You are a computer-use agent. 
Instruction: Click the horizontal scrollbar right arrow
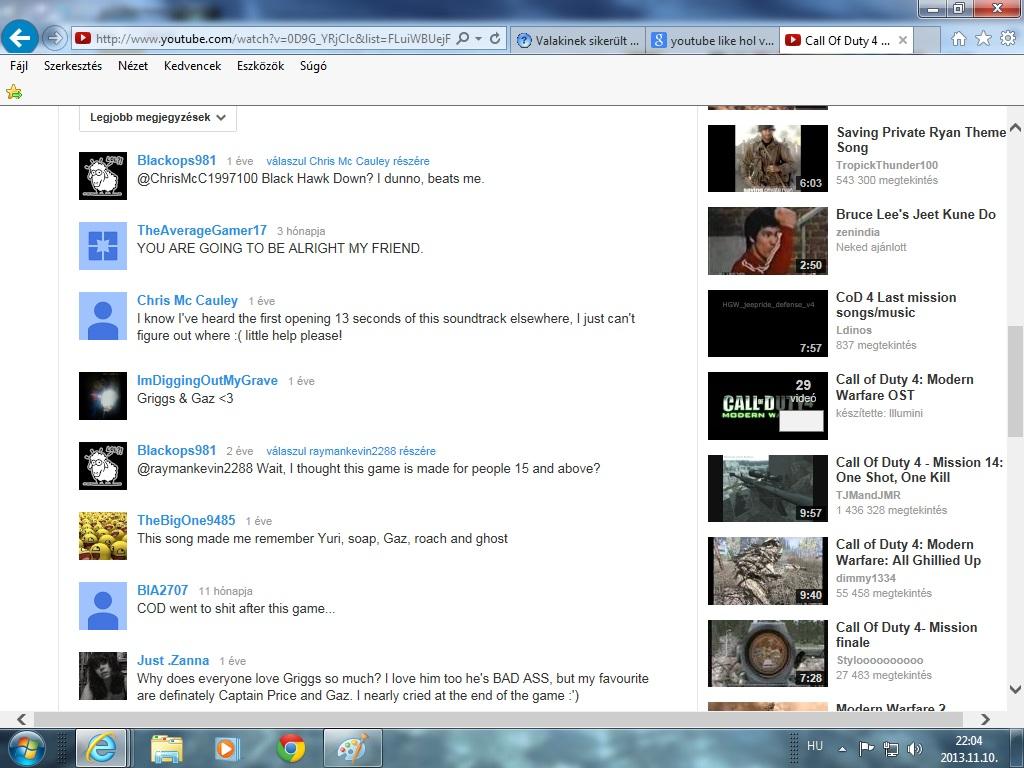(985, 719)
